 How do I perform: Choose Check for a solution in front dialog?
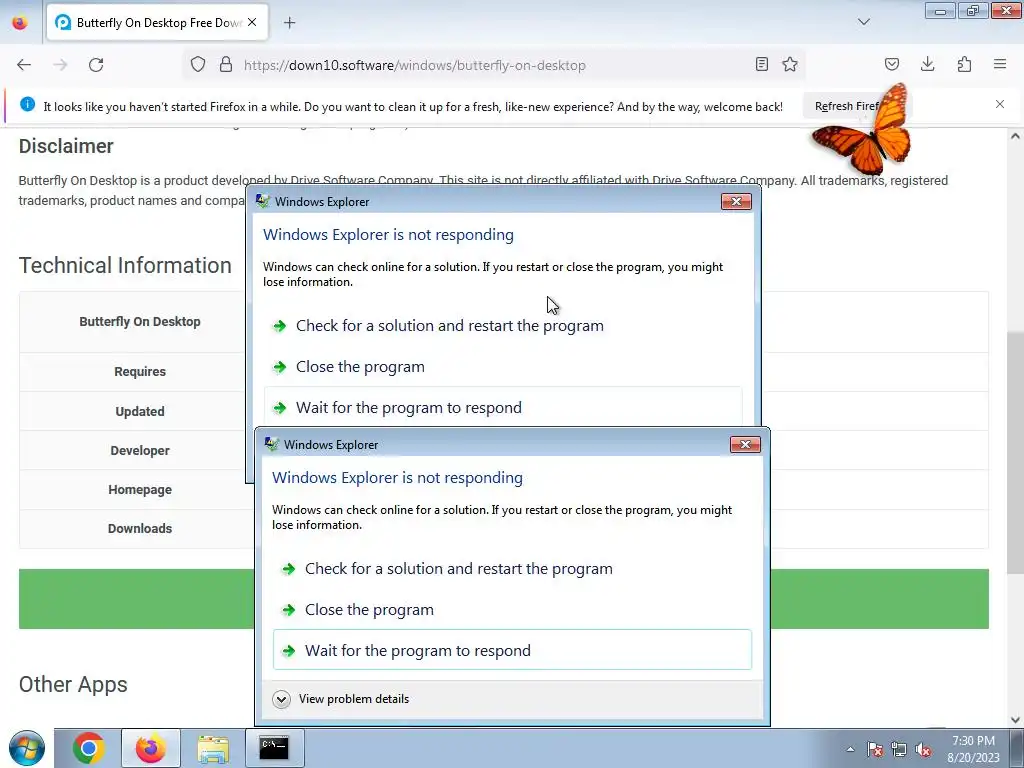coord(513,569)
